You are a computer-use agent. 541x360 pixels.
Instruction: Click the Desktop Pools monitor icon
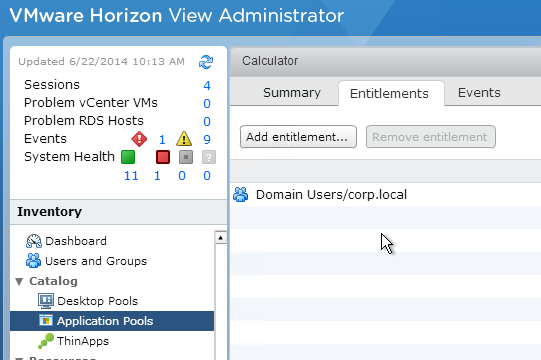(x=46, y=301)
